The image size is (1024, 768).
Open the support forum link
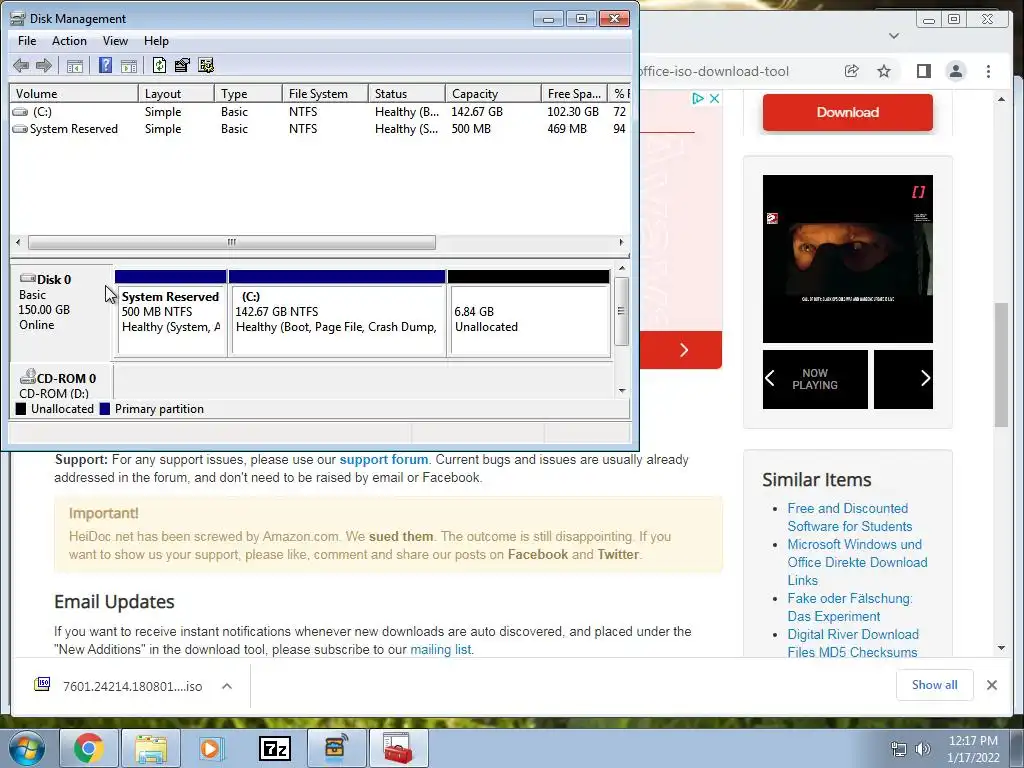point(383,460)
